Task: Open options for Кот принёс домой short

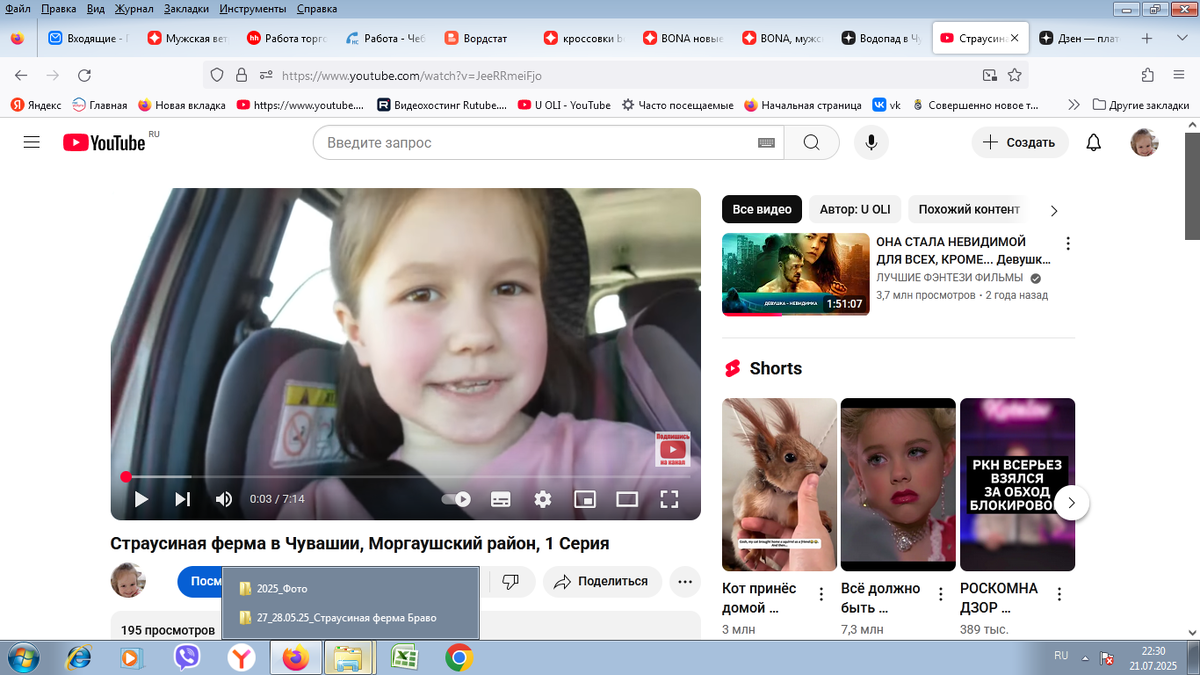Action: pos(822,594)
